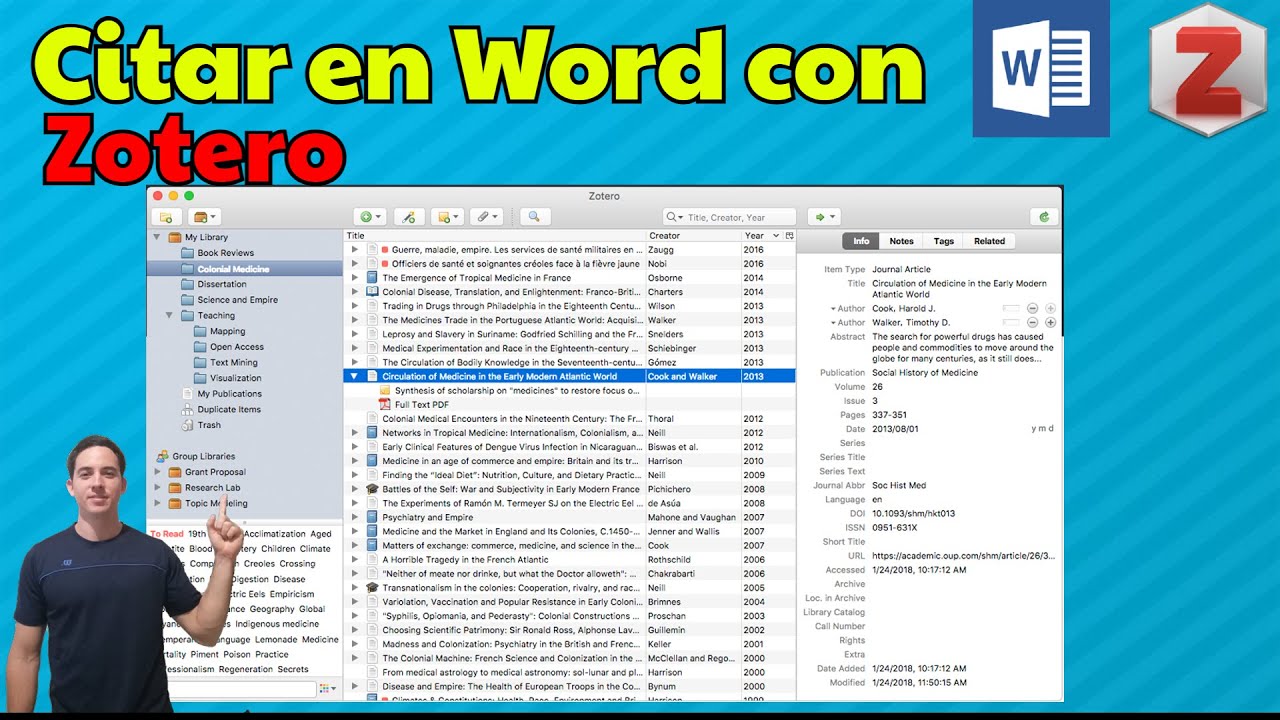Image resolution: width=1280 pixels, height=720 pixels.
Task: Filter by the Lemonade tag
Action: pos(276,639)
